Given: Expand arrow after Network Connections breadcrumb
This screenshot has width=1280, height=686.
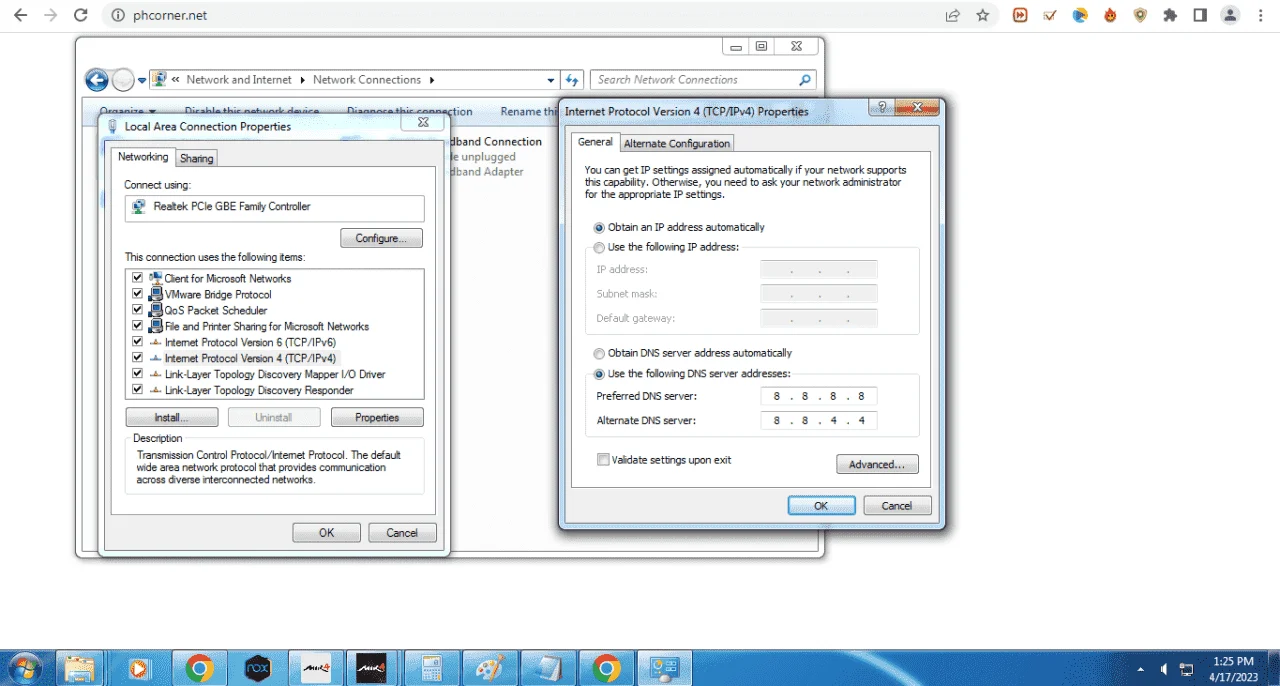Looking at the screenshot, I should (x=431, y=80).
